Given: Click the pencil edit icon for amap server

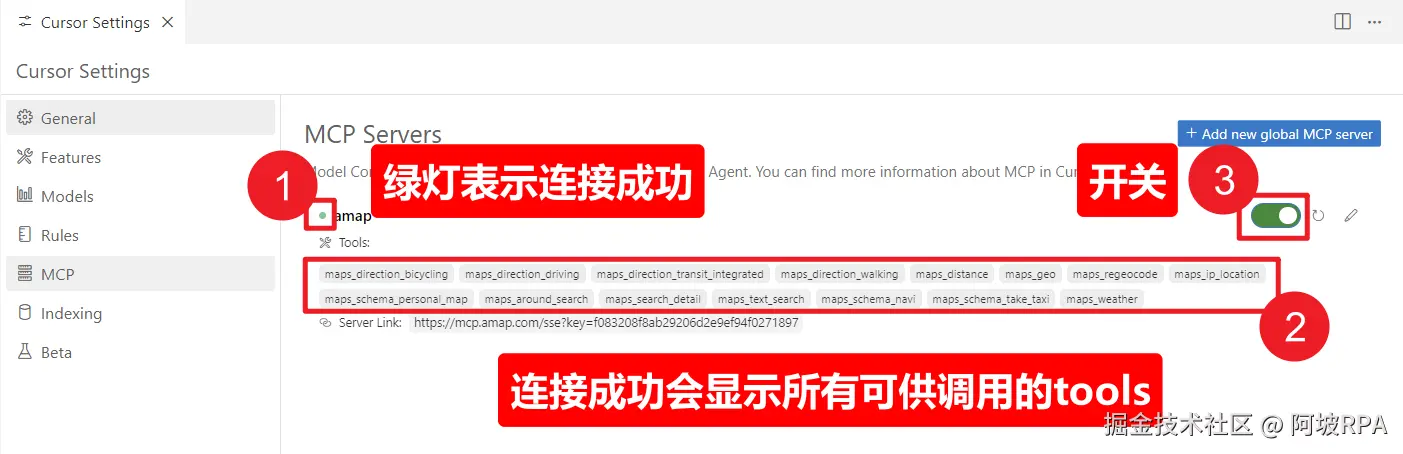Looking at the screenshot, I should [x=1351, y=215].
